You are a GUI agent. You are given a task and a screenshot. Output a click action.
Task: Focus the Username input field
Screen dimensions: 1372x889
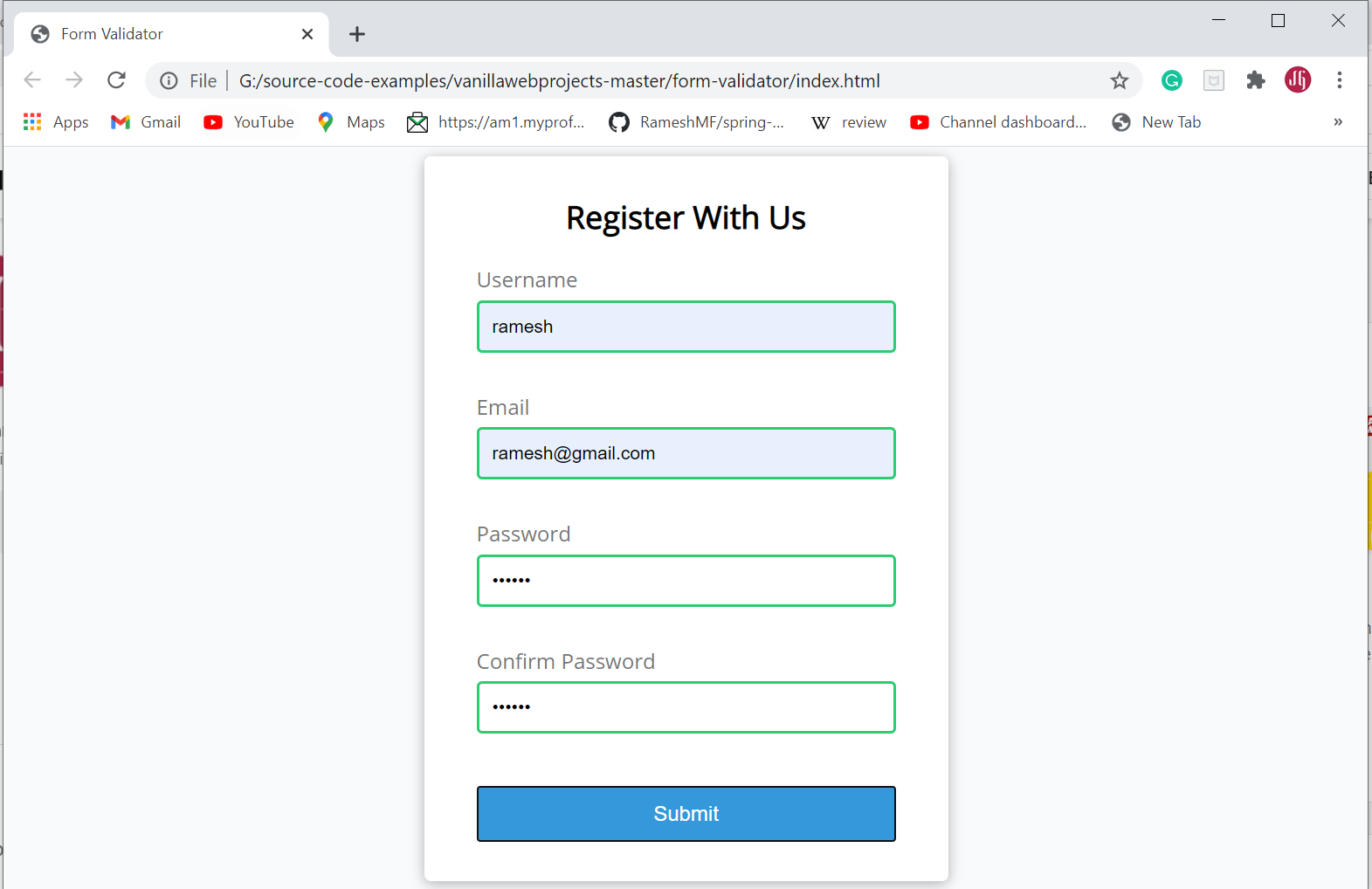coord(686,327)
